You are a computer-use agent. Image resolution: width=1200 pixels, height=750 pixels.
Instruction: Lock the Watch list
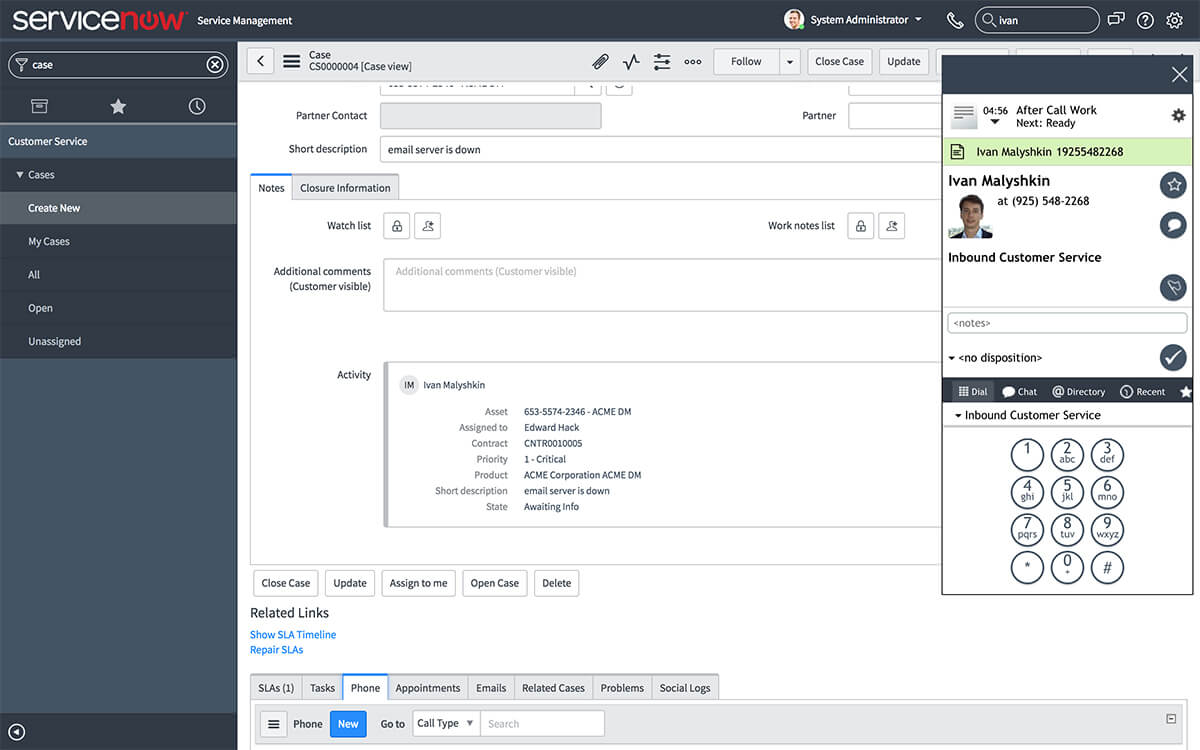click(x=396, y=225)
